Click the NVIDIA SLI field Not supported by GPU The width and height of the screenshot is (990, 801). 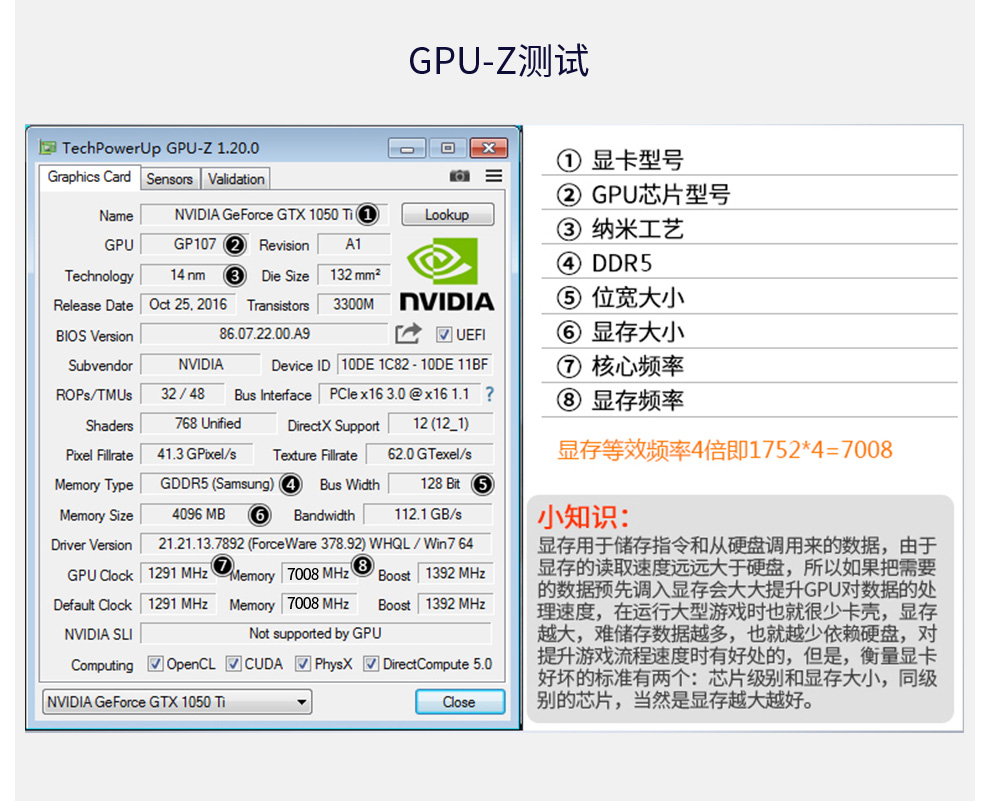tap(316, 633)
